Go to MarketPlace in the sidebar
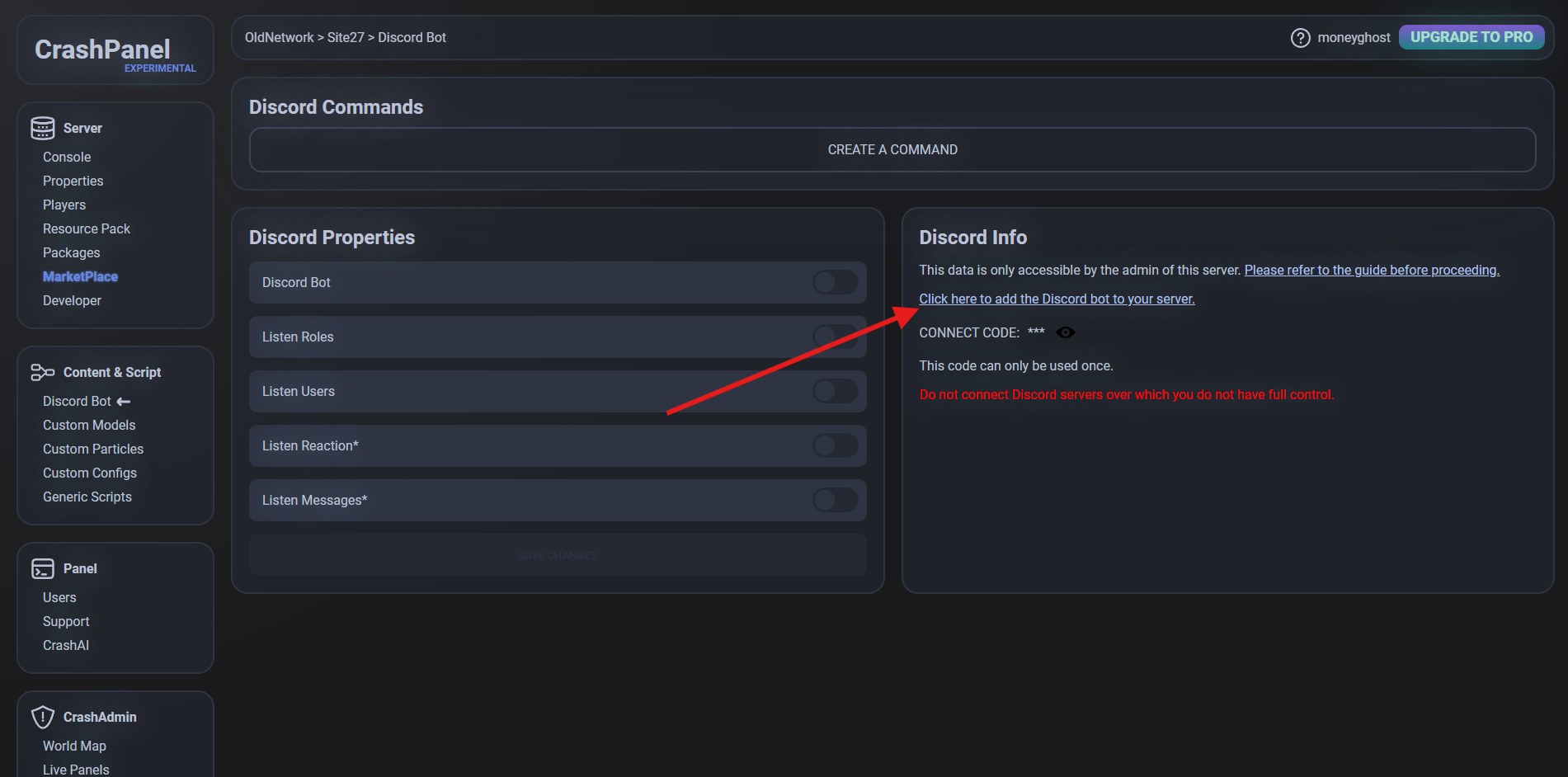1568x777 pixels. coord(80,276)
